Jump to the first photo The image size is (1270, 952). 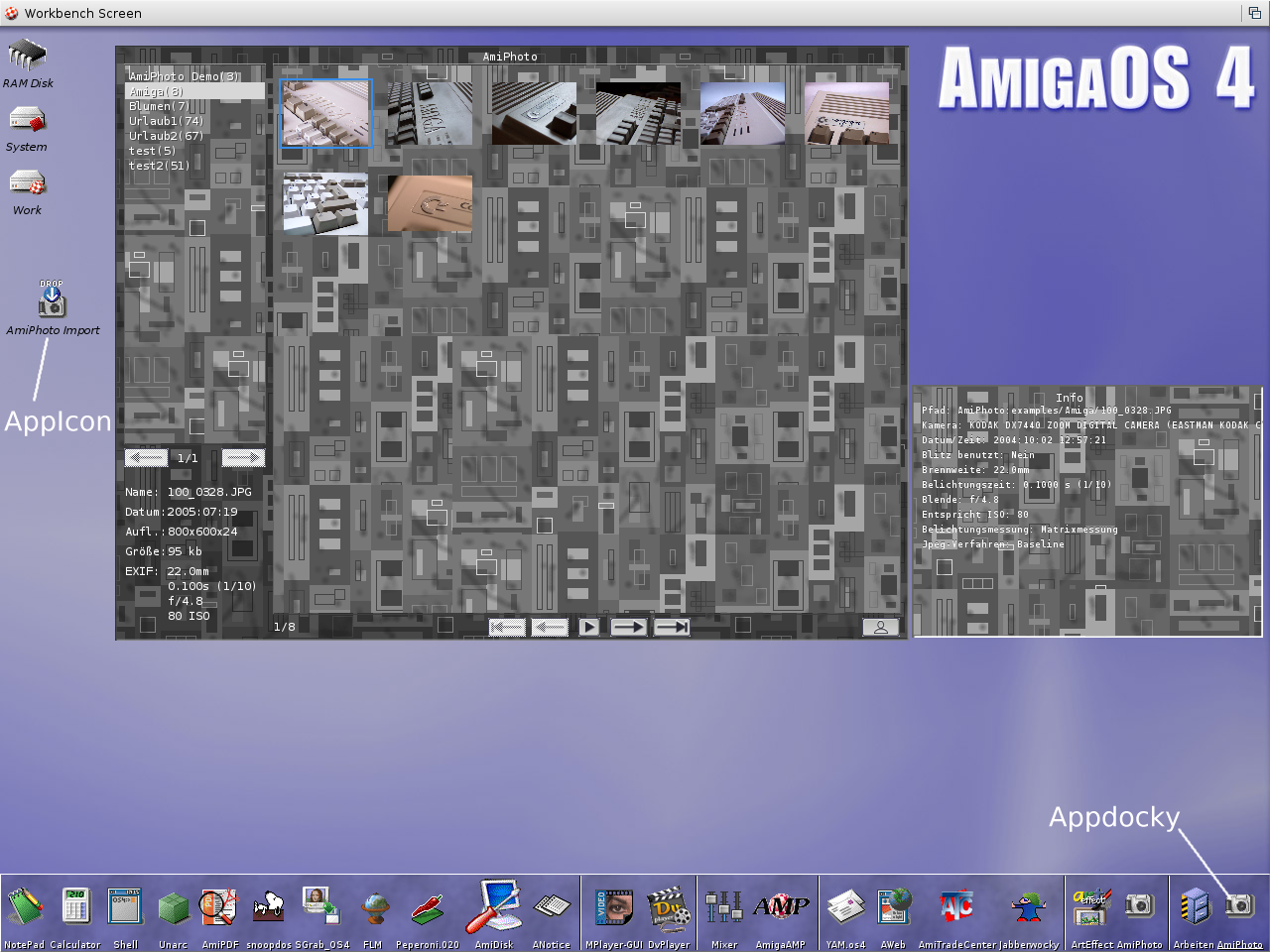507,627
